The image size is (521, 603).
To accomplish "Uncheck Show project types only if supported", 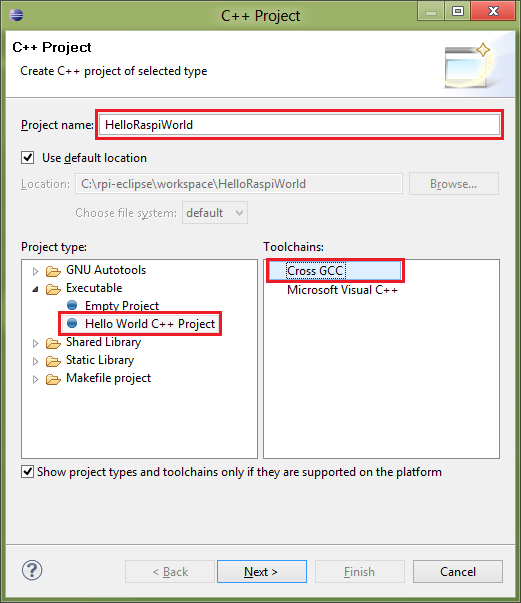I will (x=27, y=471).
